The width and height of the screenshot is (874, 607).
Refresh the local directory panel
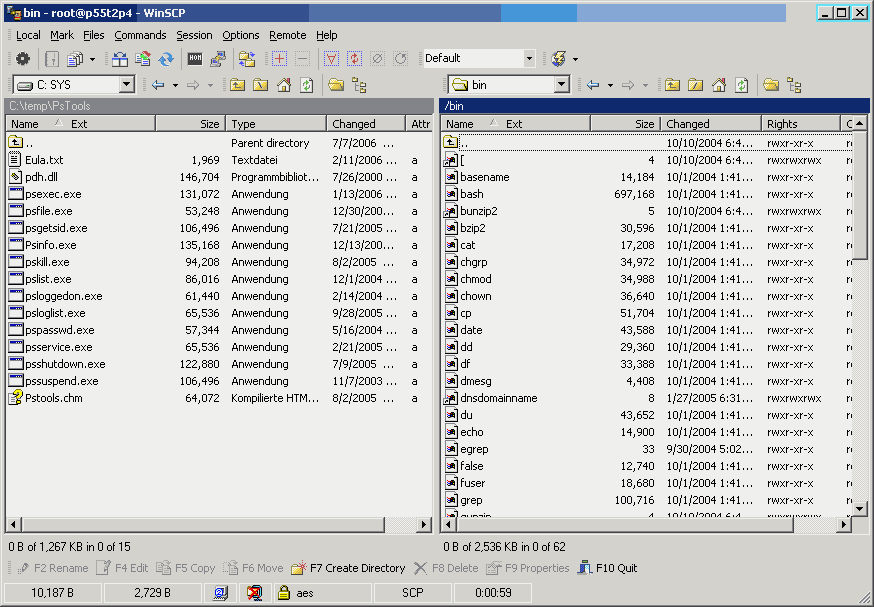(307, 85)
